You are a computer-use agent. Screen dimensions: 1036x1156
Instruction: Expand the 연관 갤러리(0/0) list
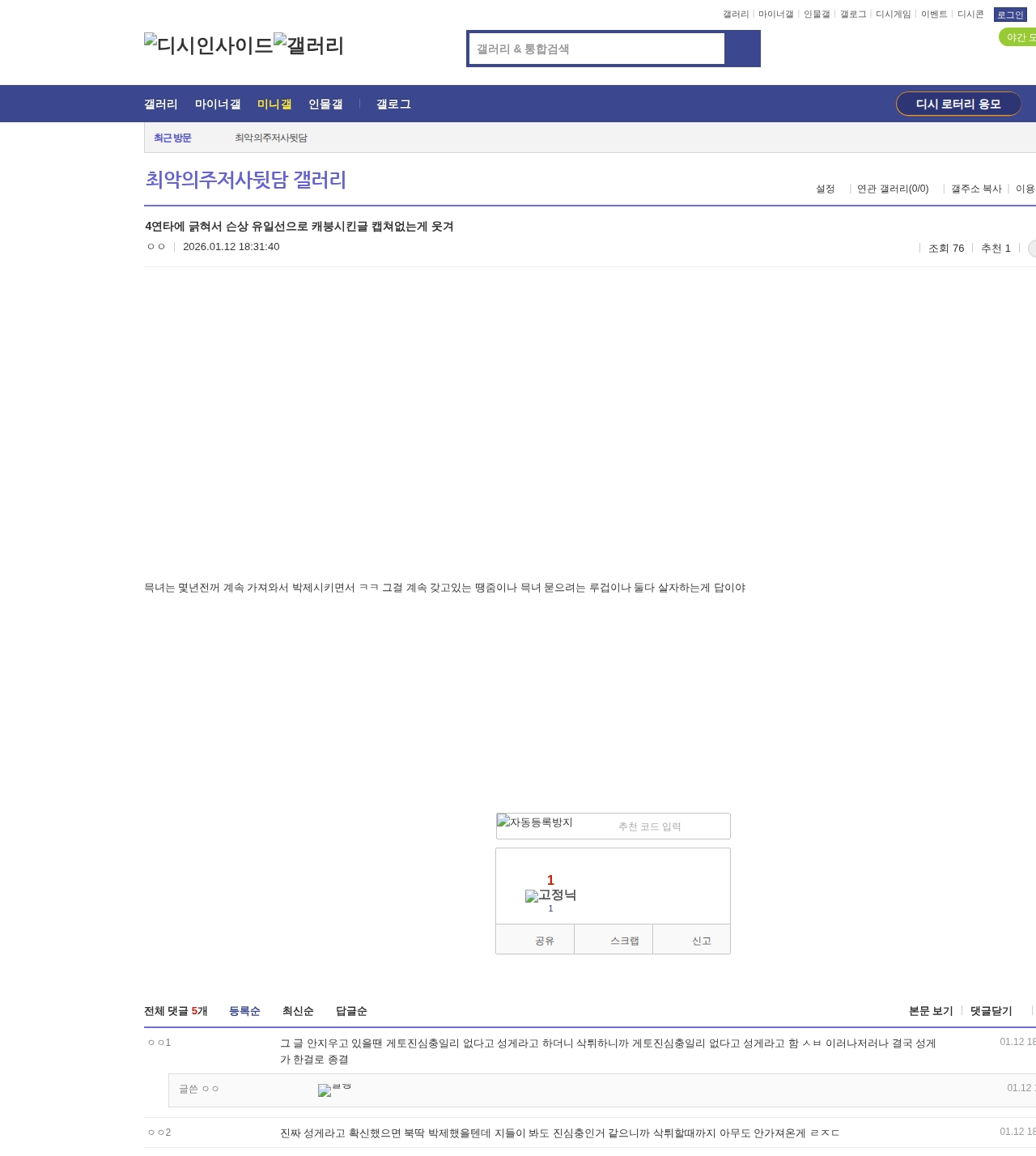(x=893, y=189)
